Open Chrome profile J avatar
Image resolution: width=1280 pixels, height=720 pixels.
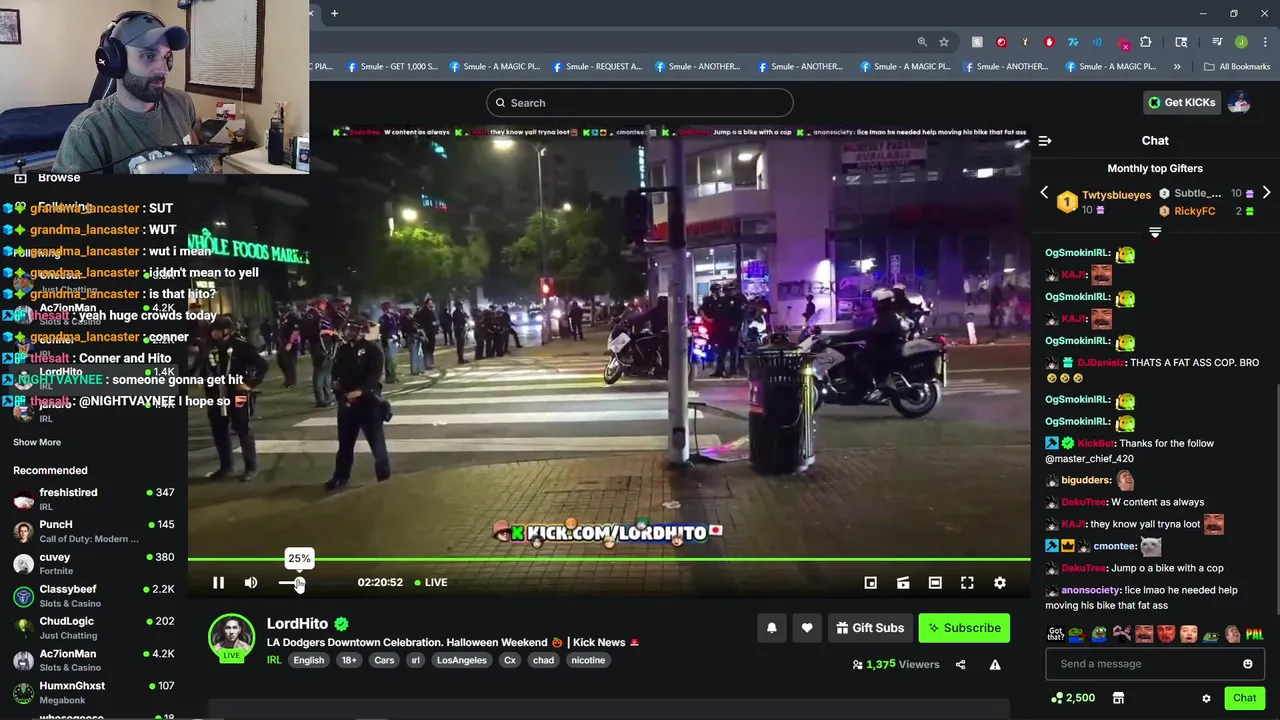[1241, 42]
